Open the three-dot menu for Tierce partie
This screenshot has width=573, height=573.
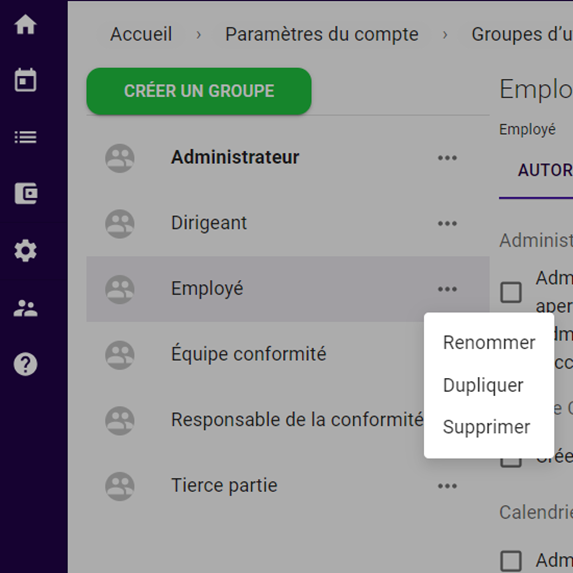pos(447,486)
